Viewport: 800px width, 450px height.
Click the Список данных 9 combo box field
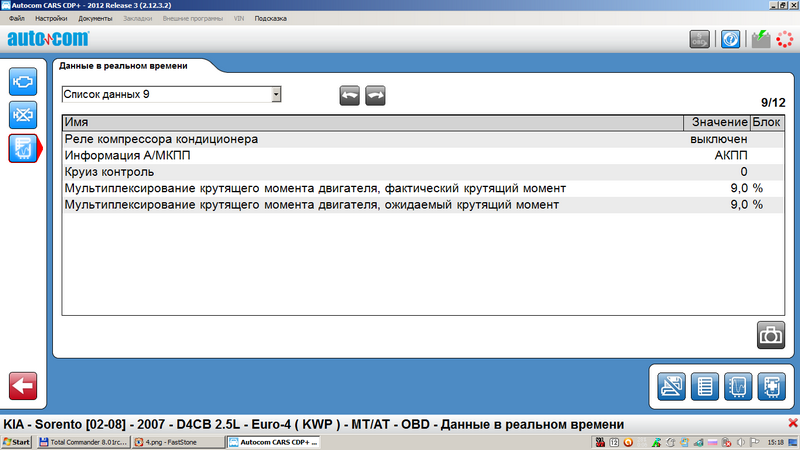(x=171, y=94)
